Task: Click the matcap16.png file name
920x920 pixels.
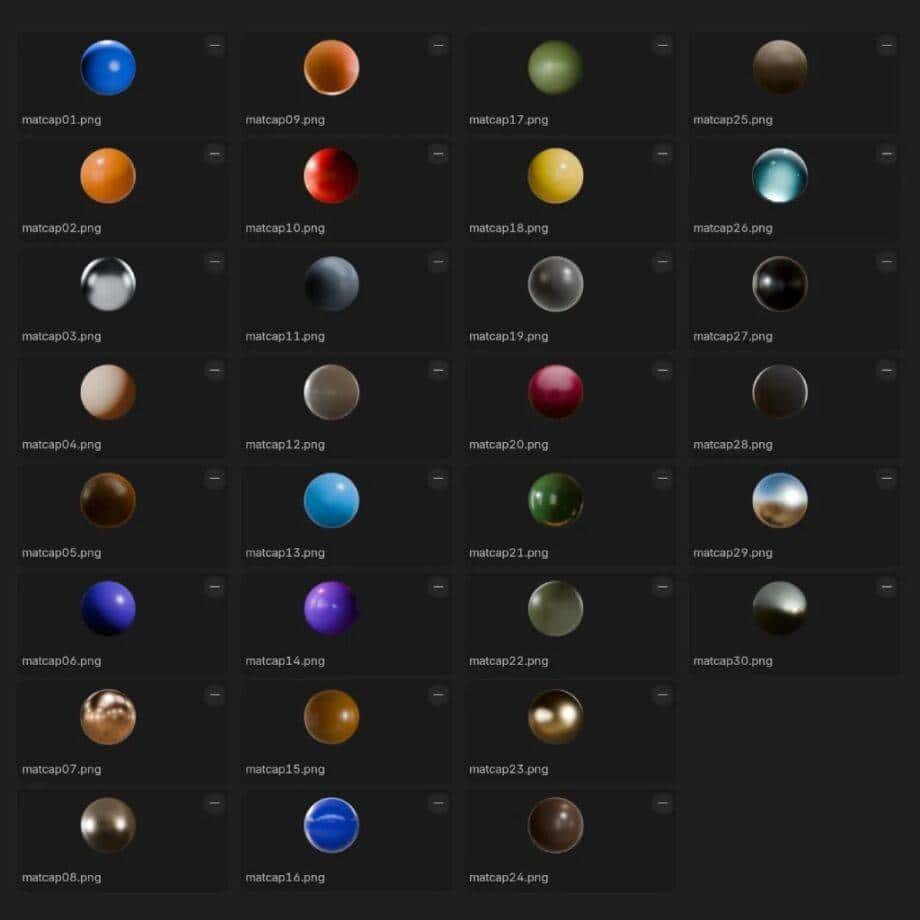Action: (285, 878)
